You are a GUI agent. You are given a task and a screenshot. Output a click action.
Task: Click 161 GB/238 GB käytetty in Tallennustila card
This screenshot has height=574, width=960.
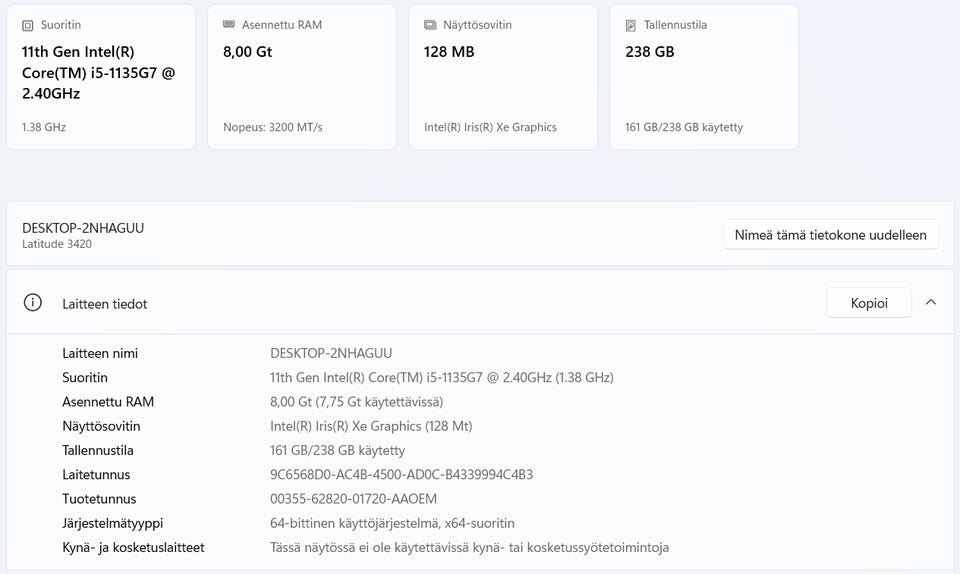(x=684, y=127)
